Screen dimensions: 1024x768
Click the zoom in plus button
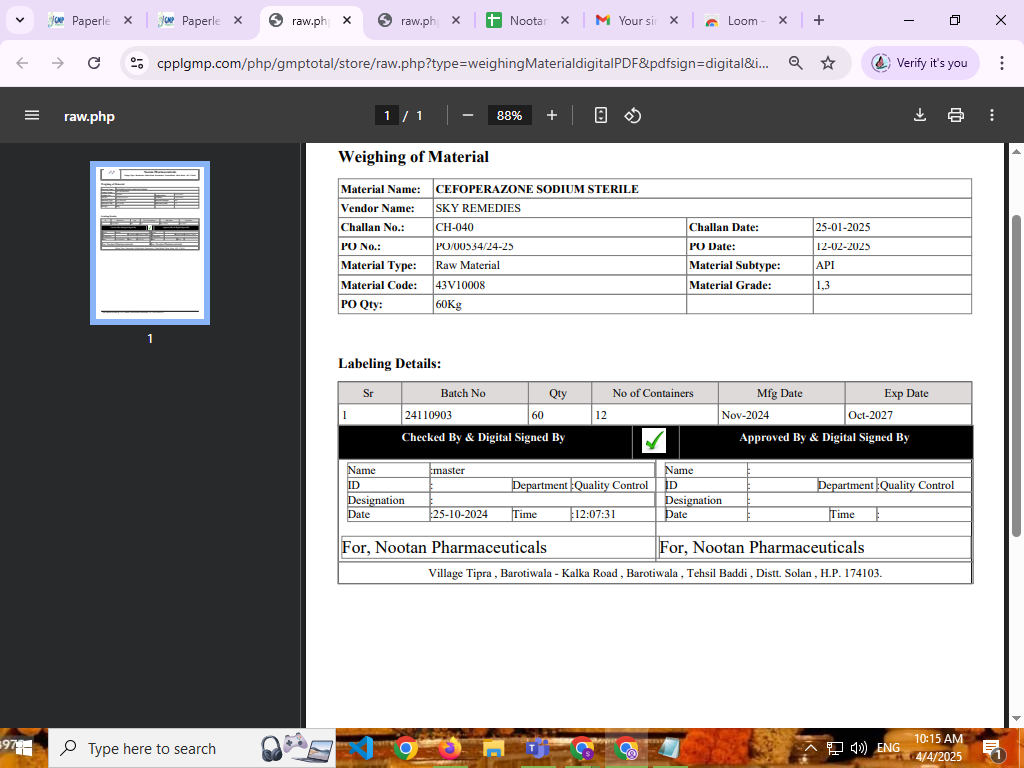click(551, 115)
